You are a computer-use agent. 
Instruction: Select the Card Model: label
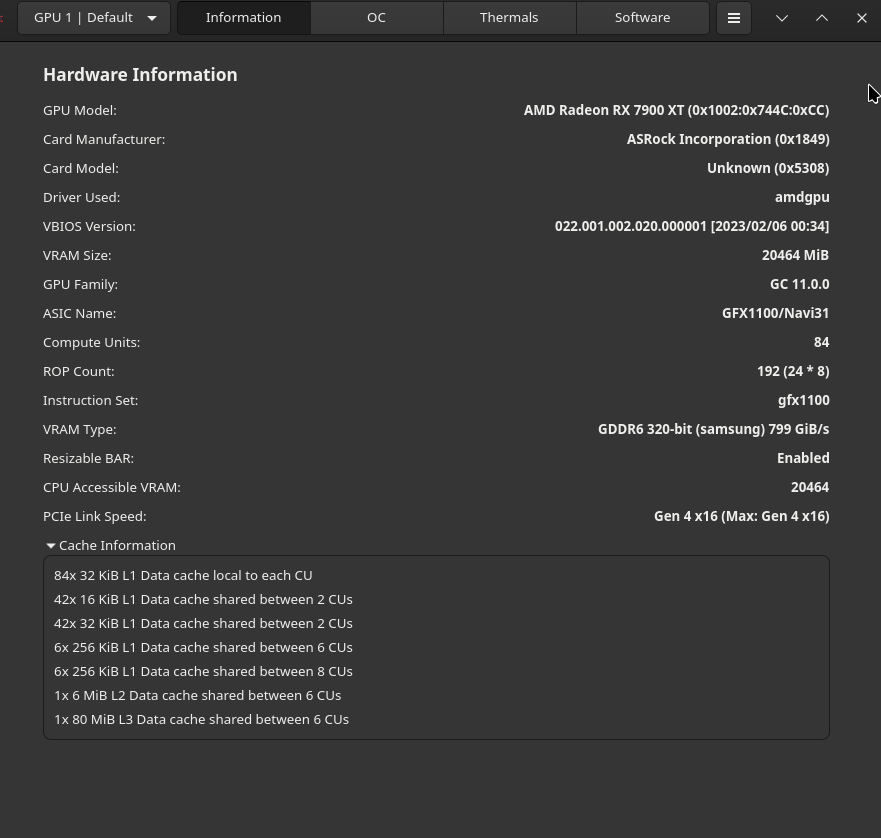click(81, 168)
